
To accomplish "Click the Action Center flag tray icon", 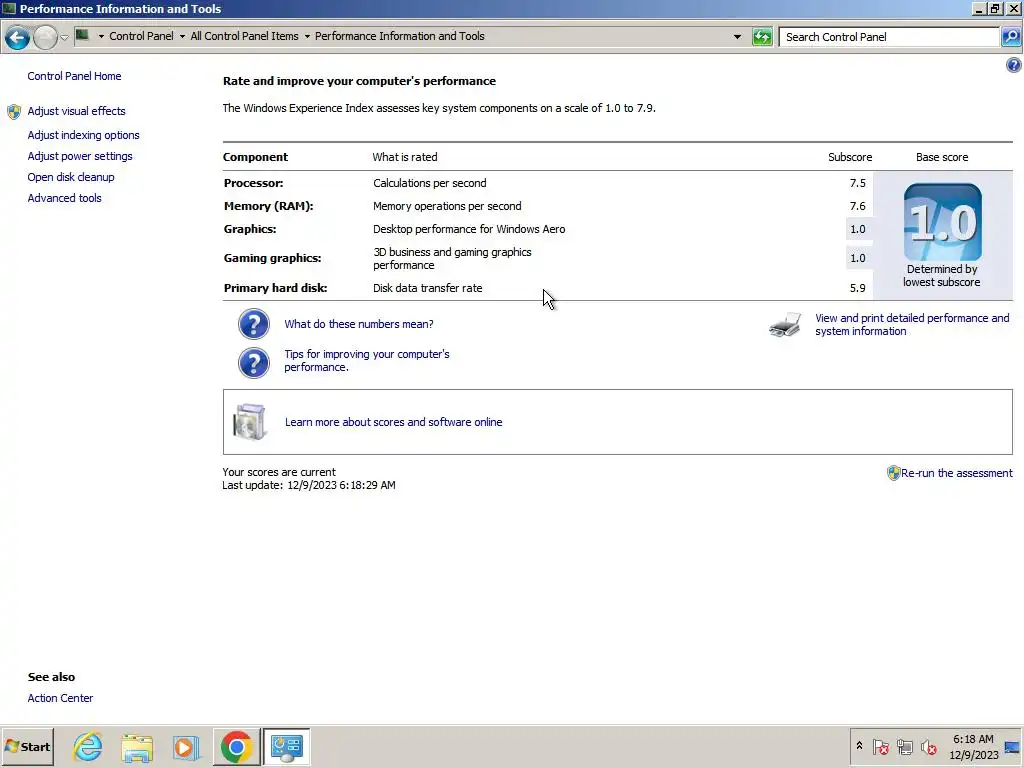I will 880,746.
